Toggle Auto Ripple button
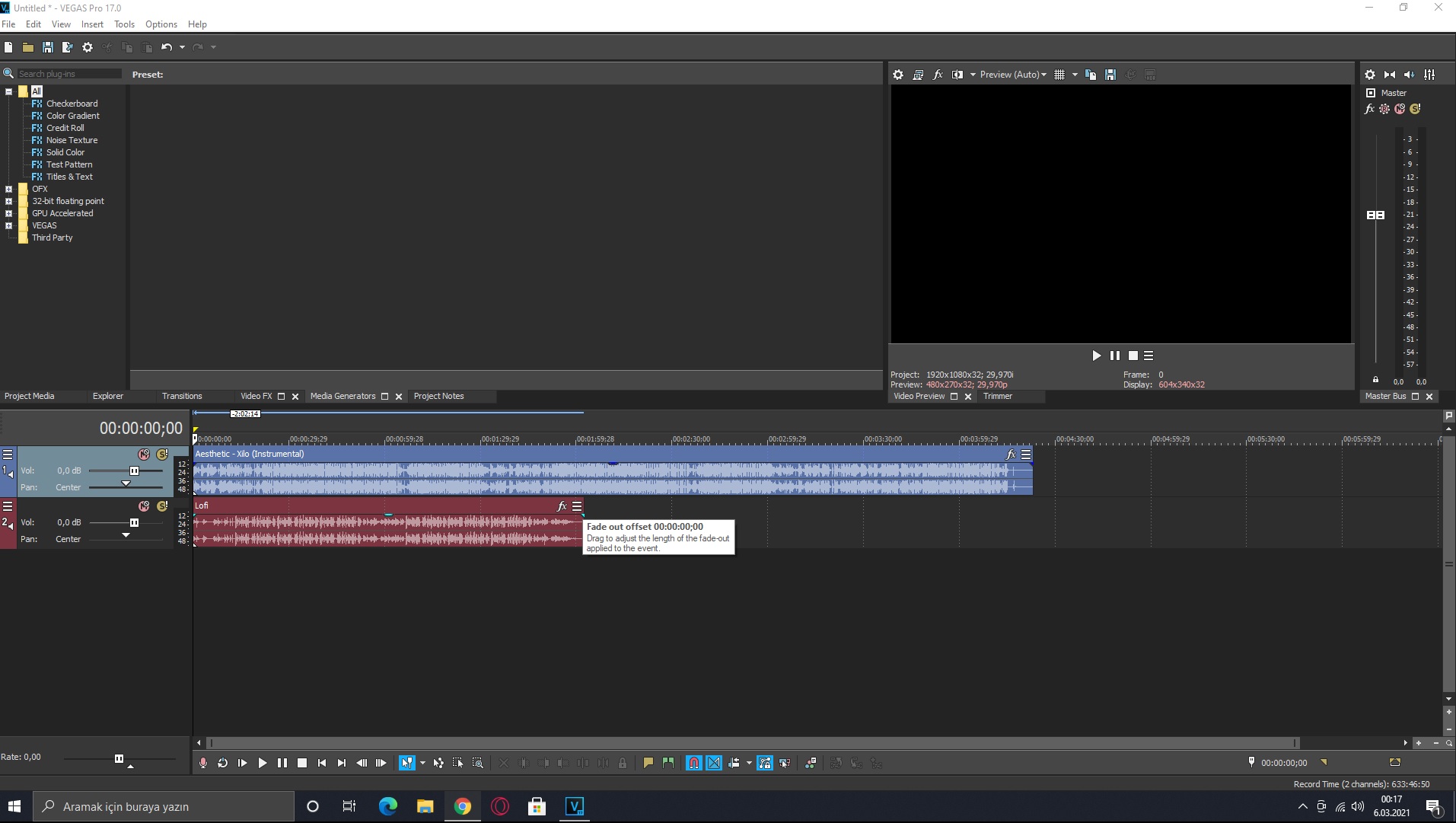This screenshot has width=1456, height=823. 734,763
